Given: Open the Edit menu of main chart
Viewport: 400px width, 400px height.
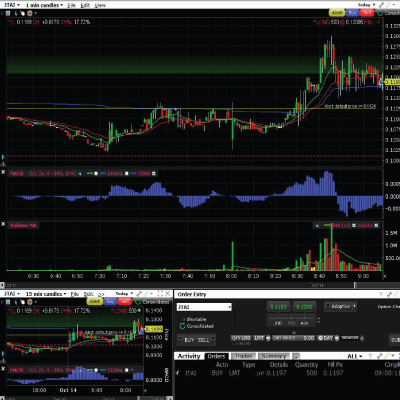Looking at the screenshot, I should coord(85,5).
